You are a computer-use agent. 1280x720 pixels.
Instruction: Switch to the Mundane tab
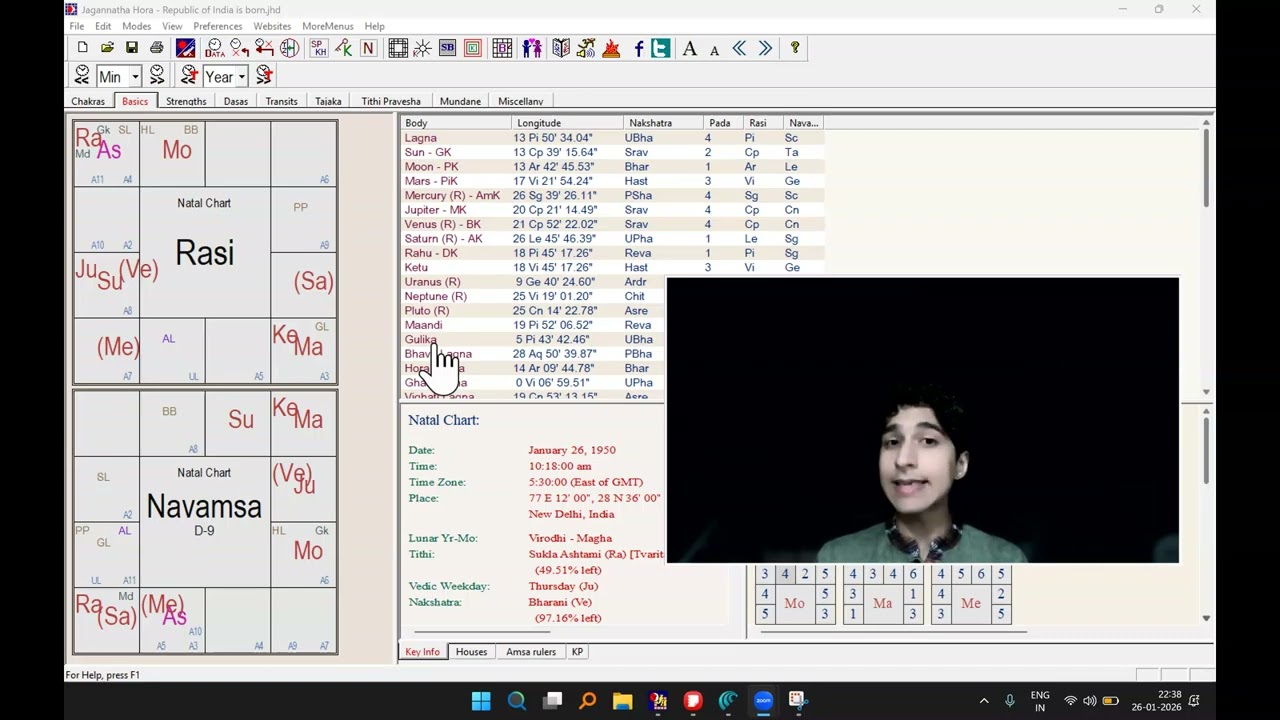point(460,101)
